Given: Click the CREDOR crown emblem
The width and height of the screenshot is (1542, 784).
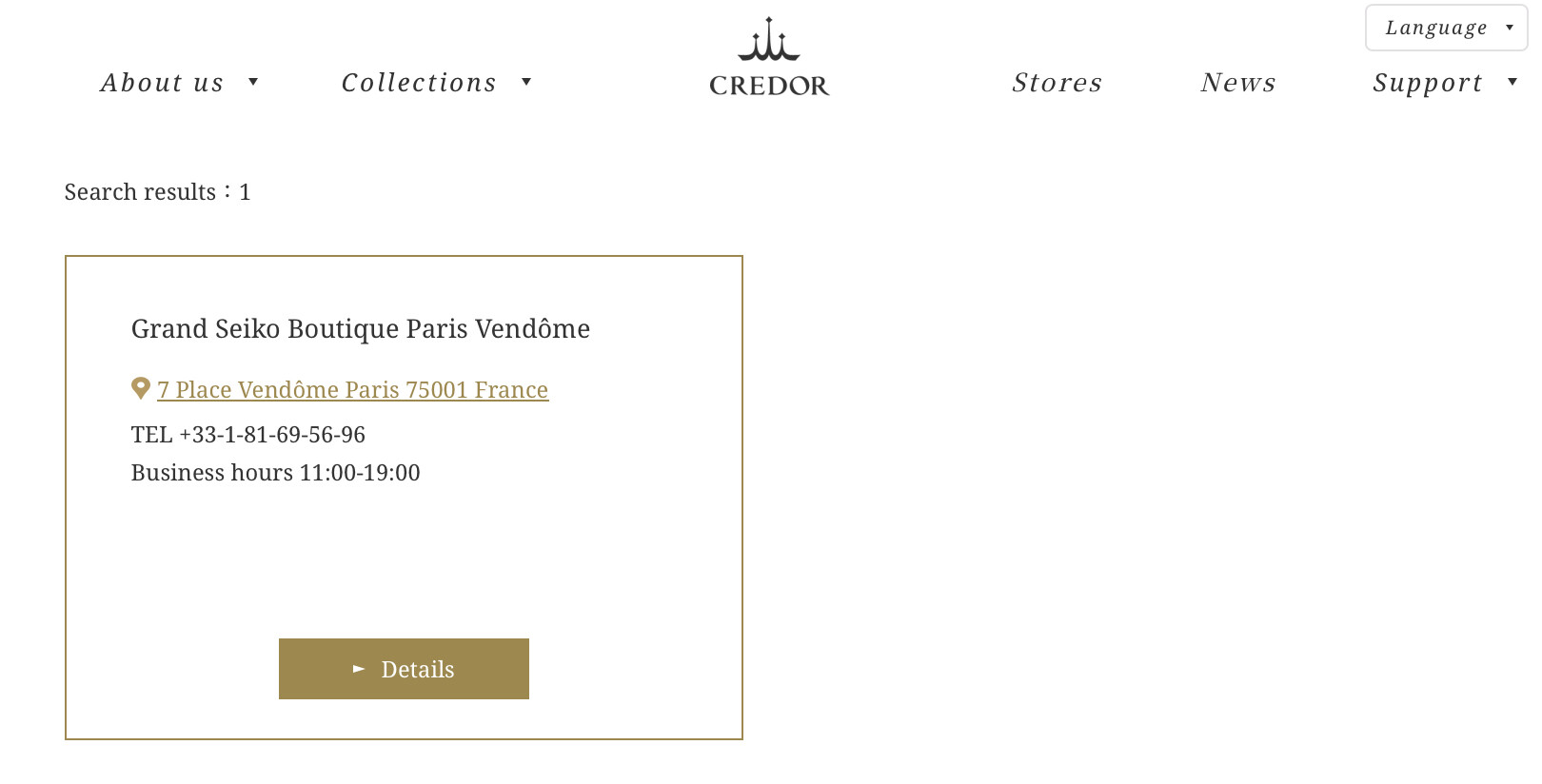Looking at the screenshot, I should [x=768, y=41].
